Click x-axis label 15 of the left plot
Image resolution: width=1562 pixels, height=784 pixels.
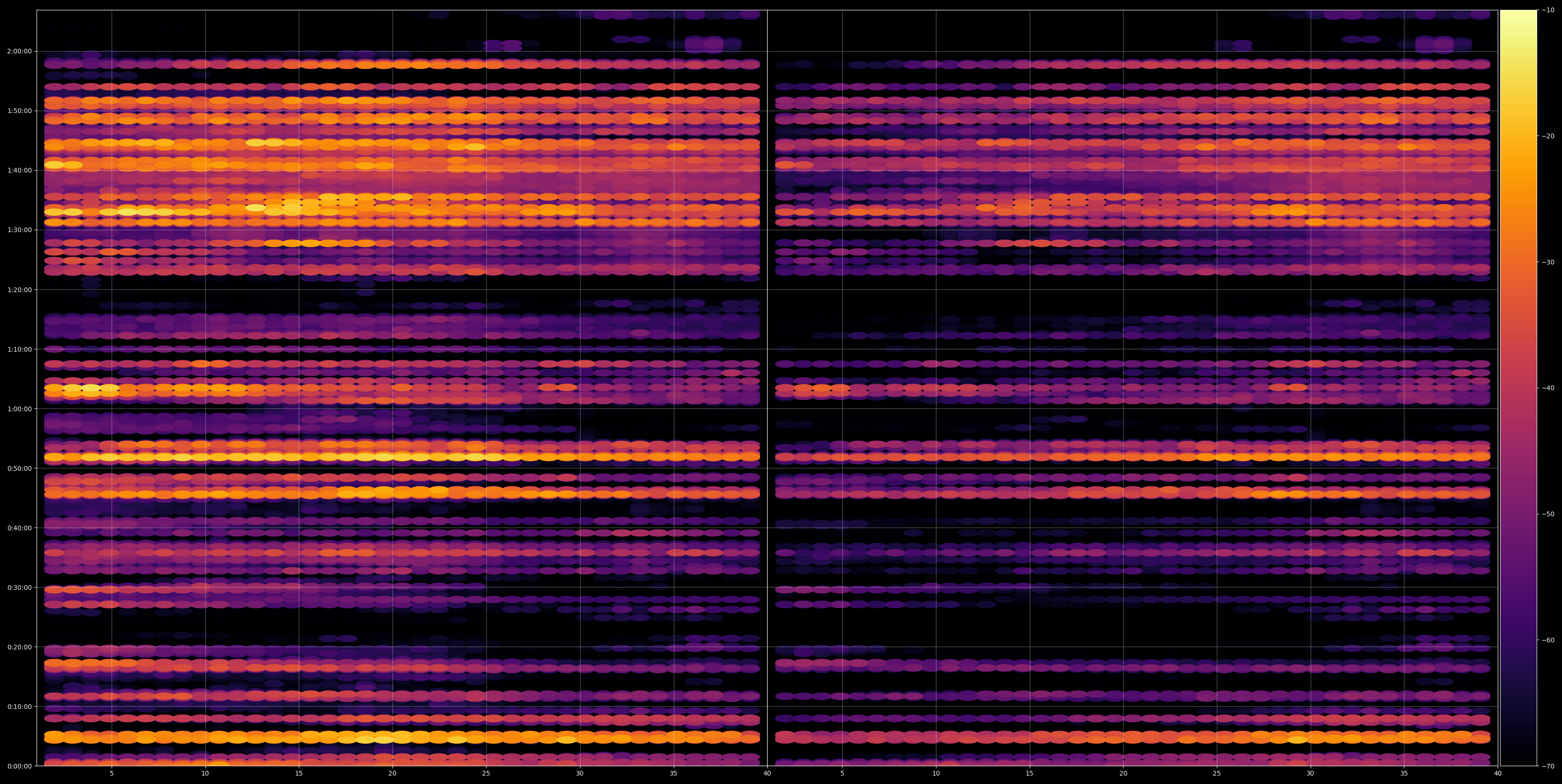299,774
